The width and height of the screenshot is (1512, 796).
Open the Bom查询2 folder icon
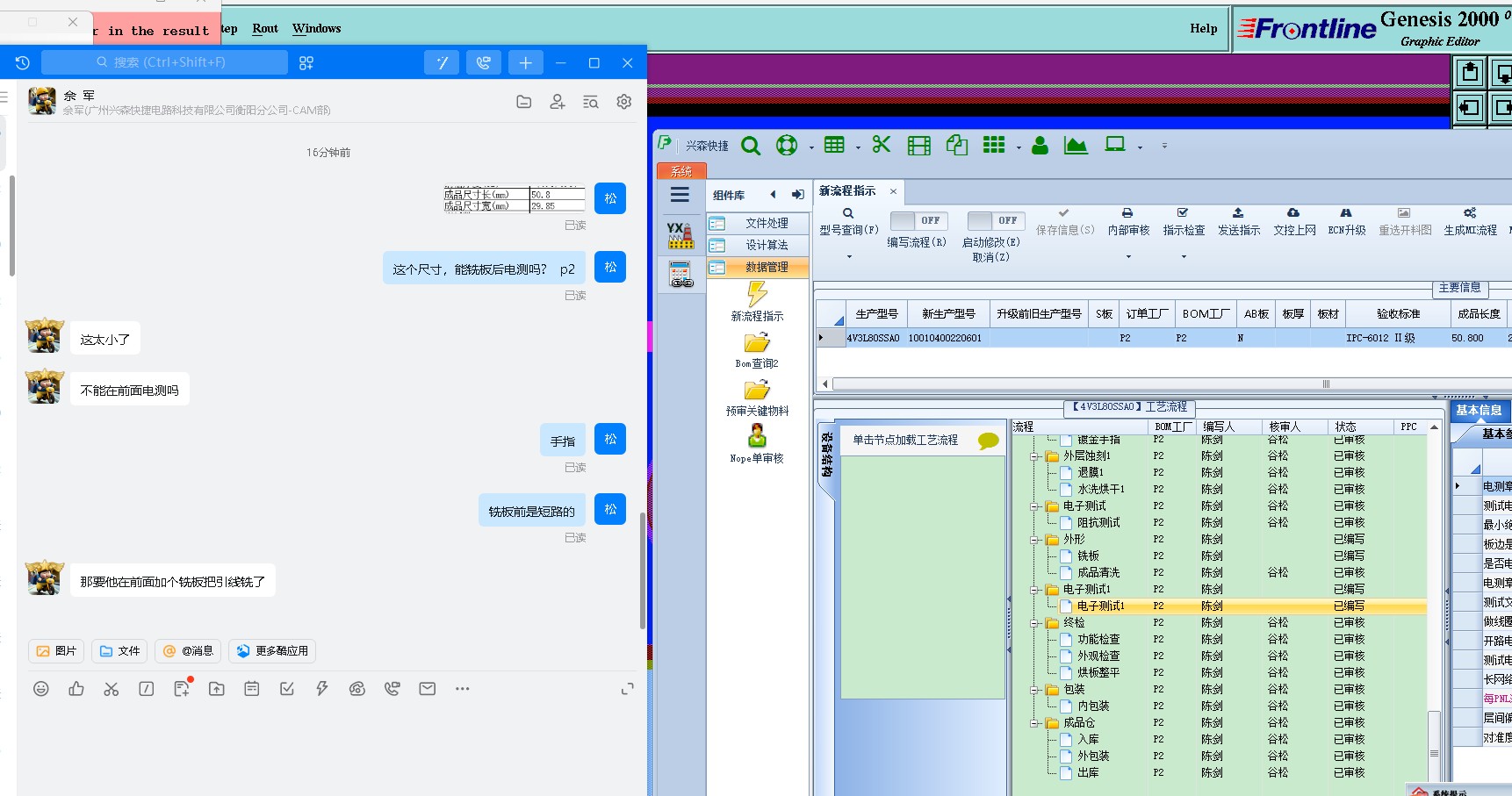click(757, 342)
